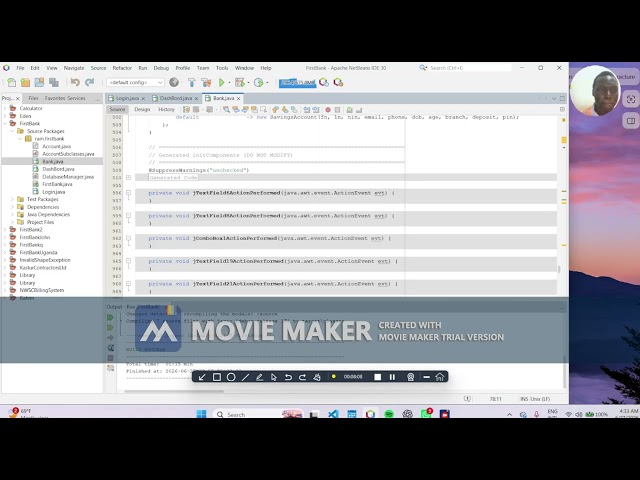Click the editor vertical scrollbar thumb
The width and height of the screenshot is (640, 480).
pos(559,269)
